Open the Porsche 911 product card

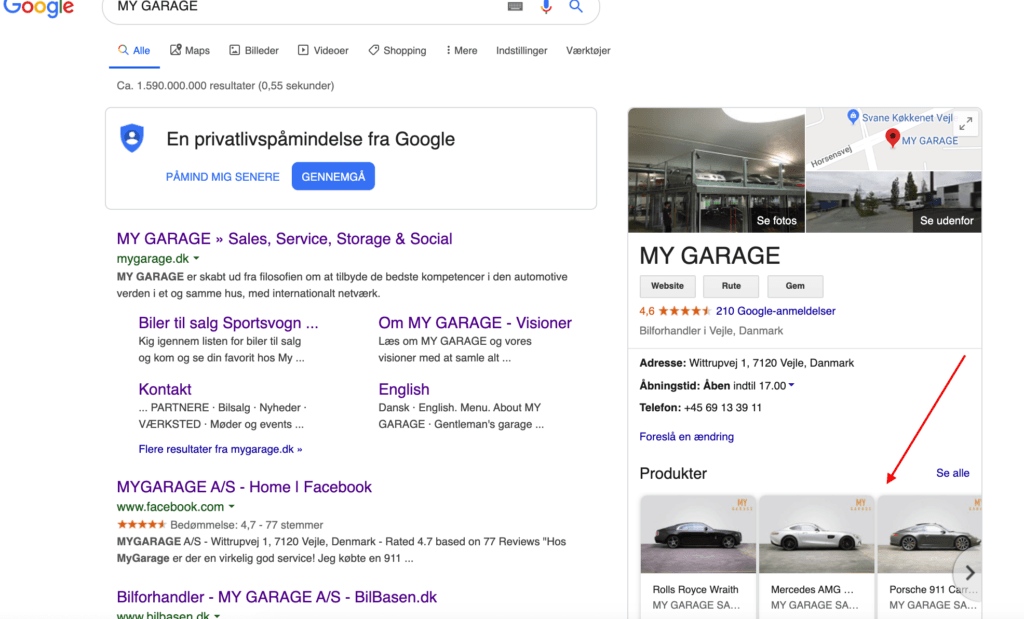click(929, 556)
